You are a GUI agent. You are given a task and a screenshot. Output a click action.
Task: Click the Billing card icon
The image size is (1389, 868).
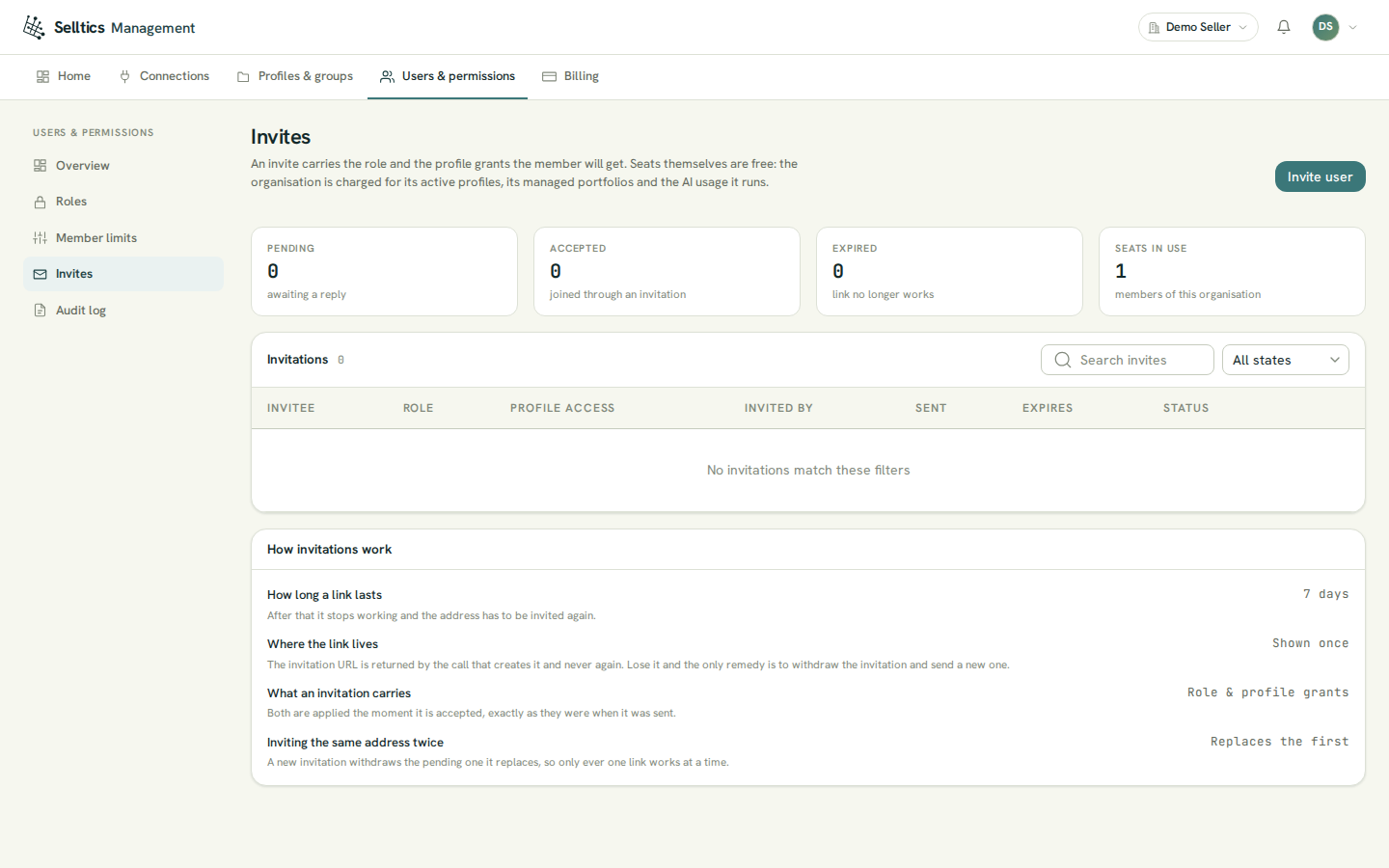pos(549,76)
